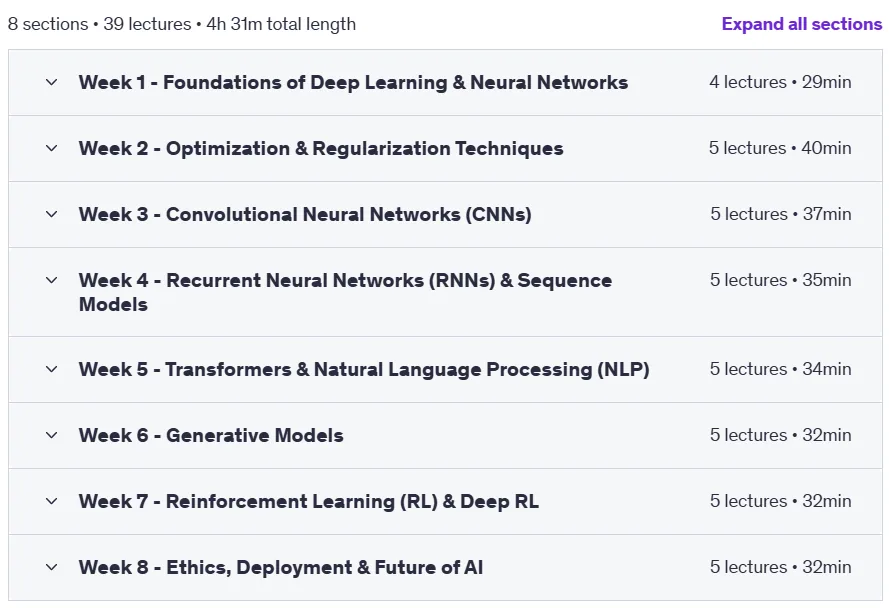Click the Expand all sections link
Viewport: 889px width, 608px height.
[x=802, y=24]
